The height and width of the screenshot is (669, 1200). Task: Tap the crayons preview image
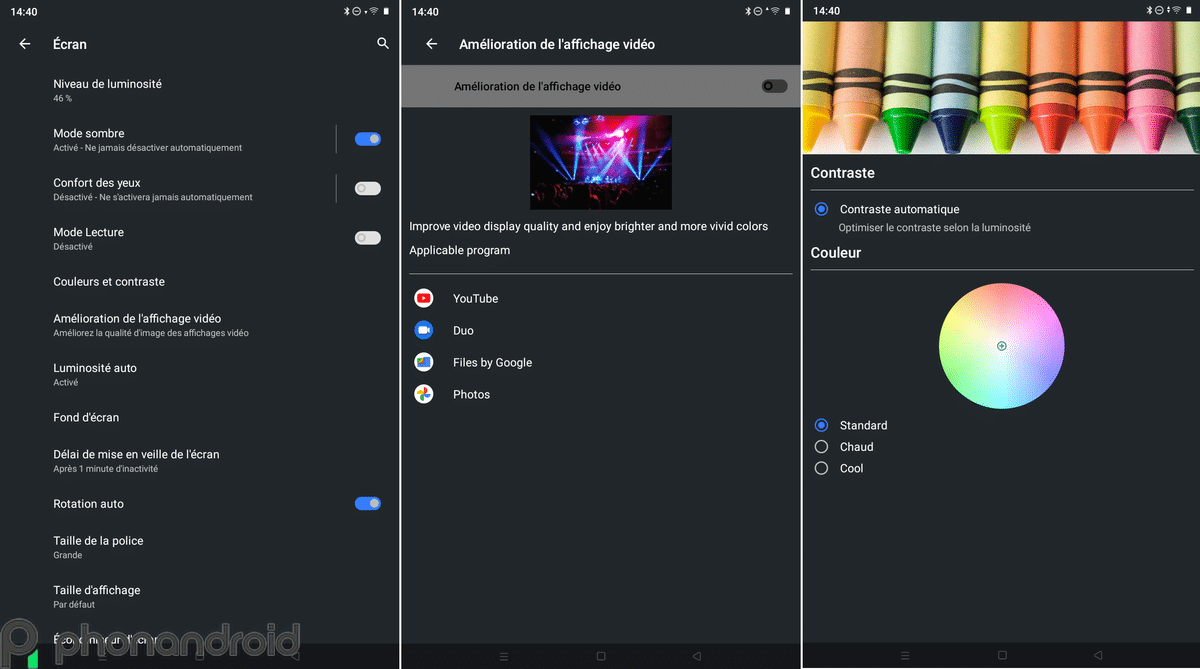coord(1001,88)
